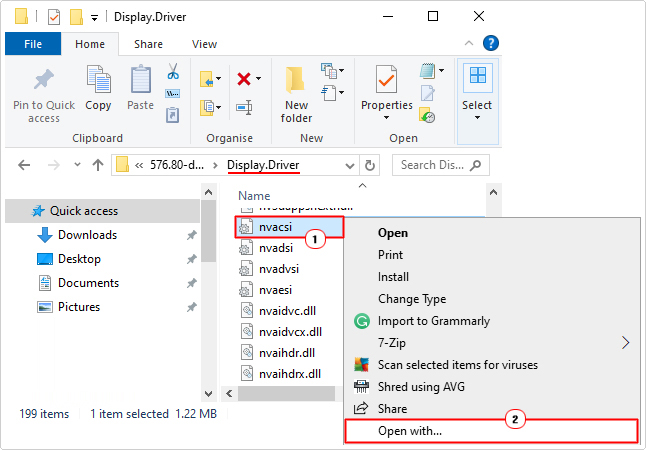Image resolution: width=646 pixels, height=450 pixels.
Task: Refresh the Display.Driver folder
Action: click(x=370, y=165)
